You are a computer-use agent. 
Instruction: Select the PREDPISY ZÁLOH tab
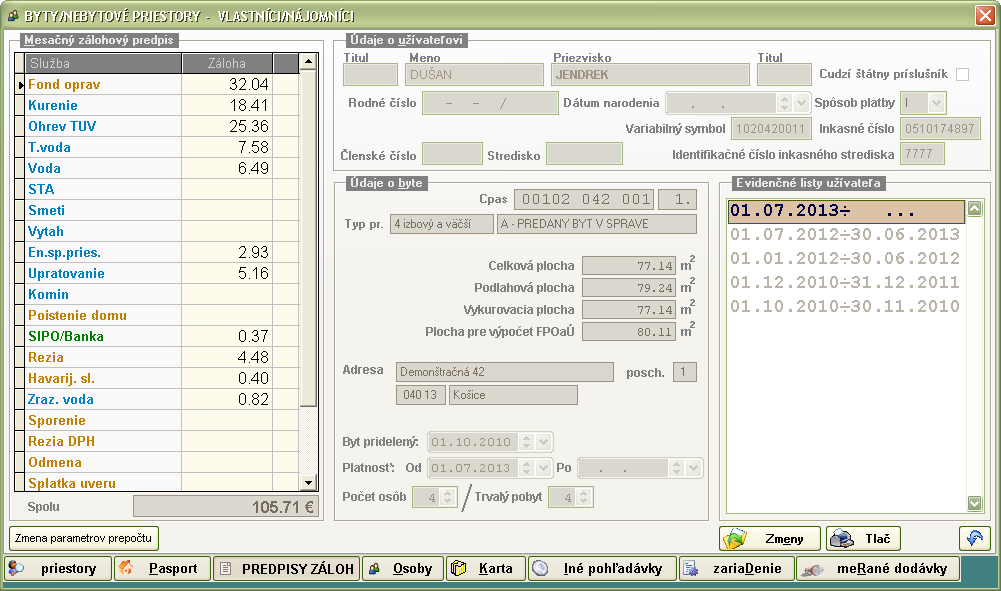coord(287,568)
